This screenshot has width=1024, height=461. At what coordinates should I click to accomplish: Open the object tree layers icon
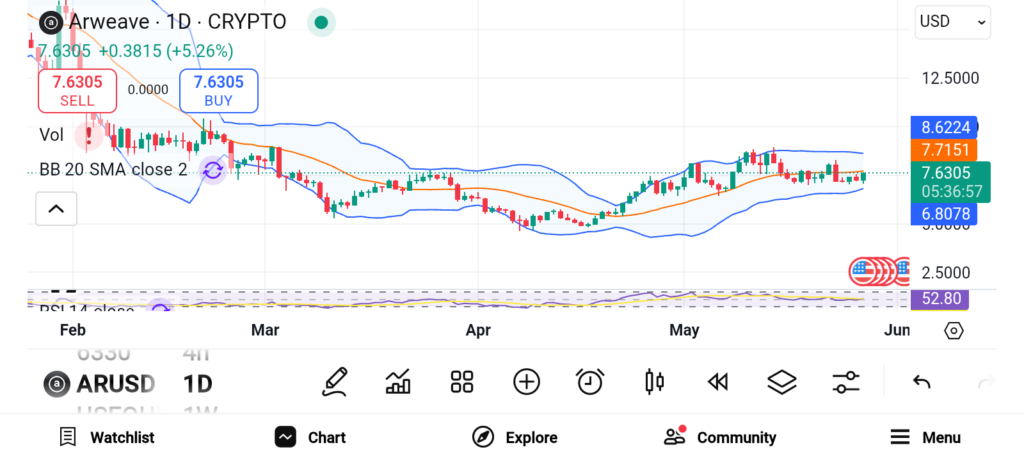tap(782, 382)
